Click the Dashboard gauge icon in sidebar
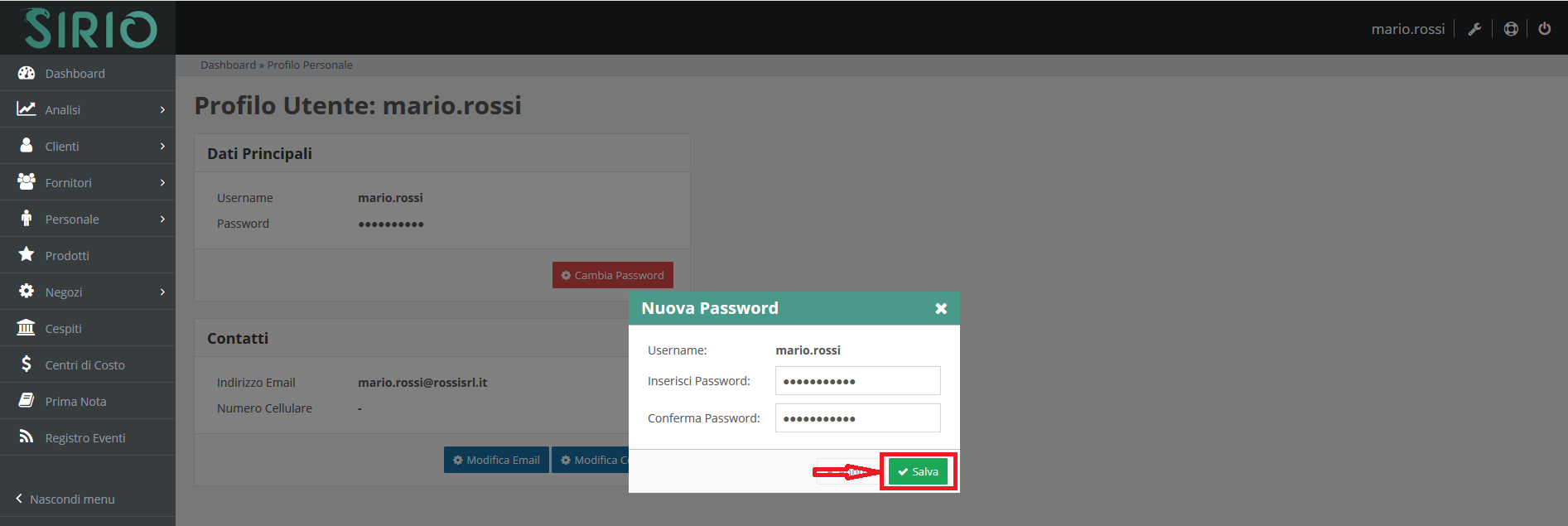The image size is (1568, 526). pos(27,73)
